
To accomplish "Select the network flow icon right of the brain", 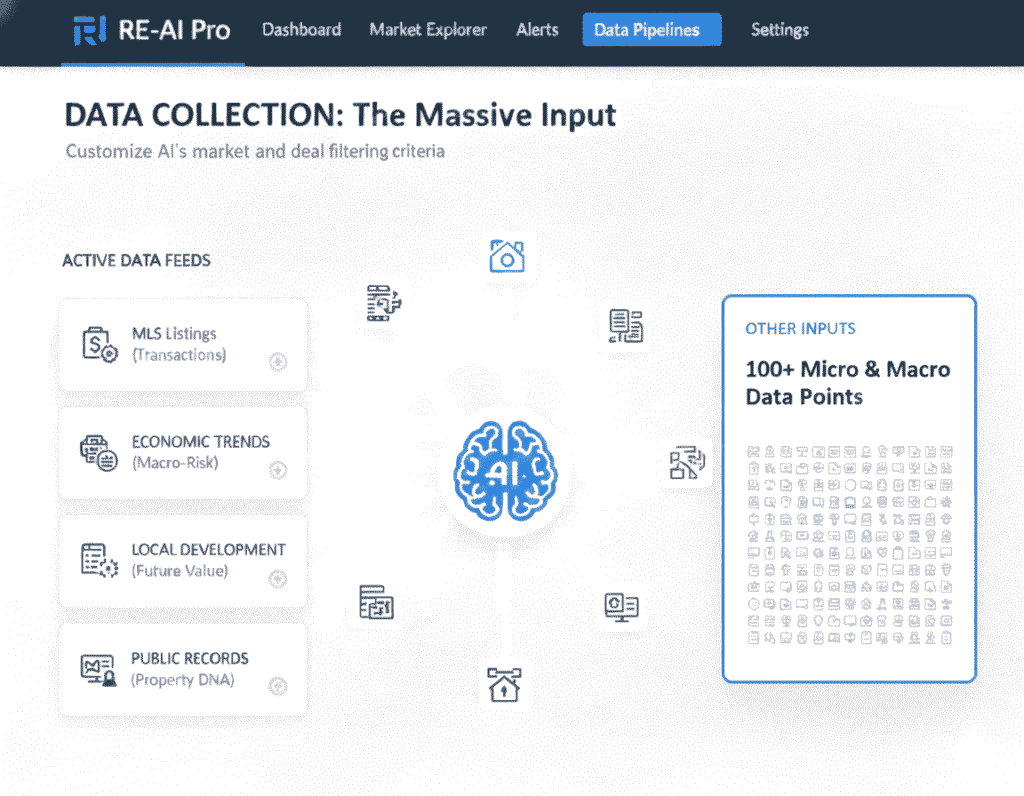I will (x=687, y=462).
